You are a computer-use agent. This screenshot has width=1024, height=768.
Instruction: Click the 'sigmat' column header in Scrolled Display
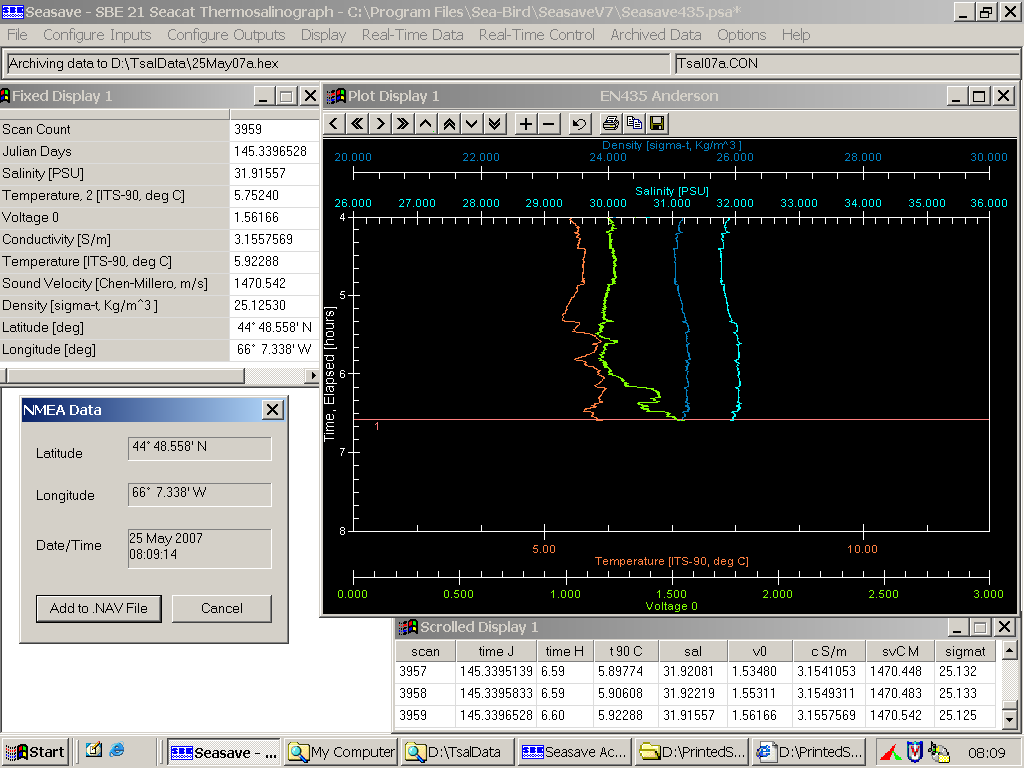965,651
